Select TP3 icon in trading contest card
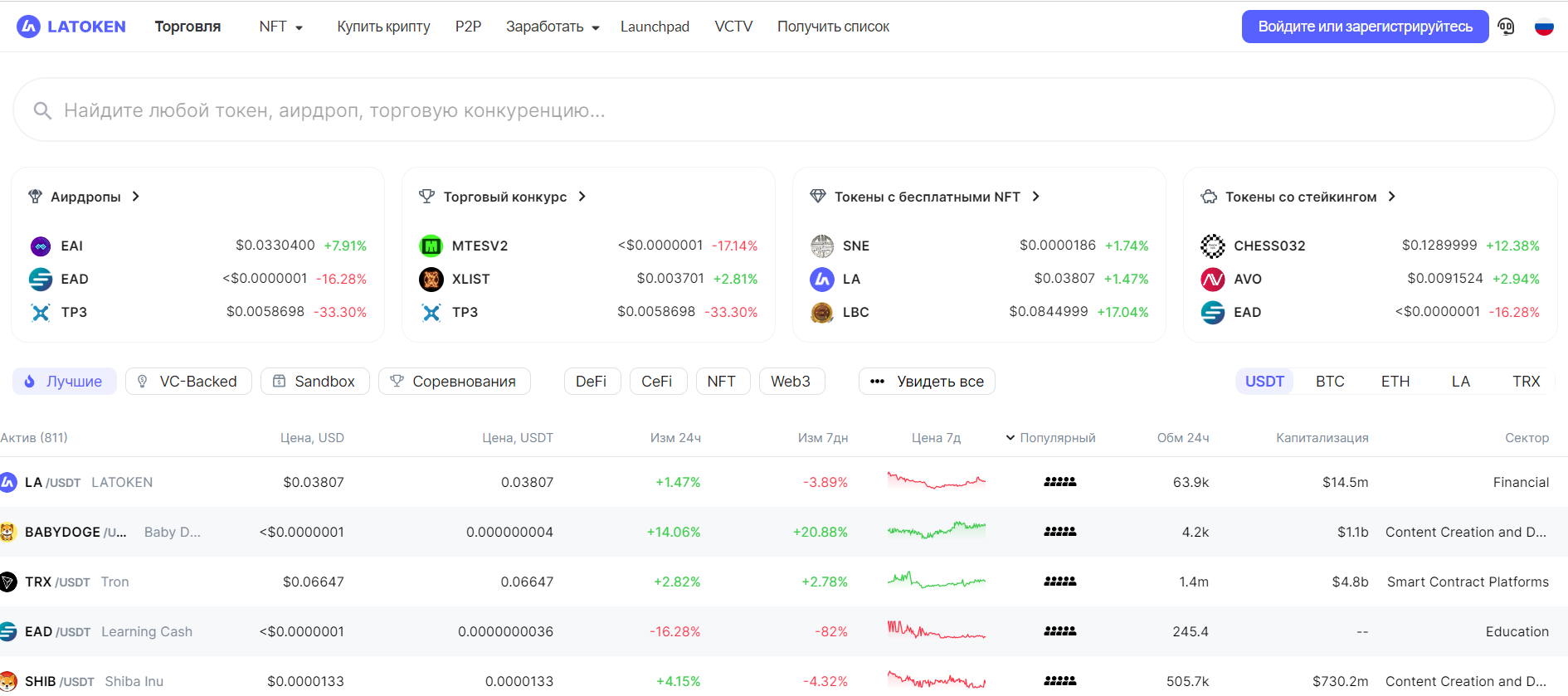1568x696 pixels. point(431,312)
